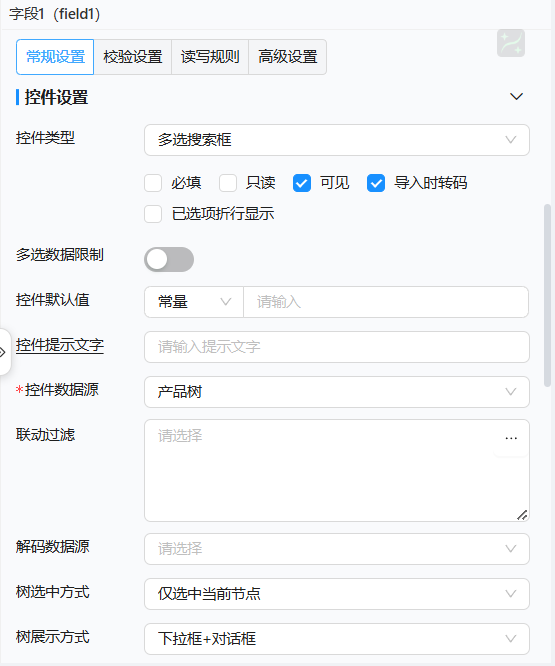555x666 pixels.
Task: Open the 联动过滤 ellipsis selector
Action: click(511, 438)
